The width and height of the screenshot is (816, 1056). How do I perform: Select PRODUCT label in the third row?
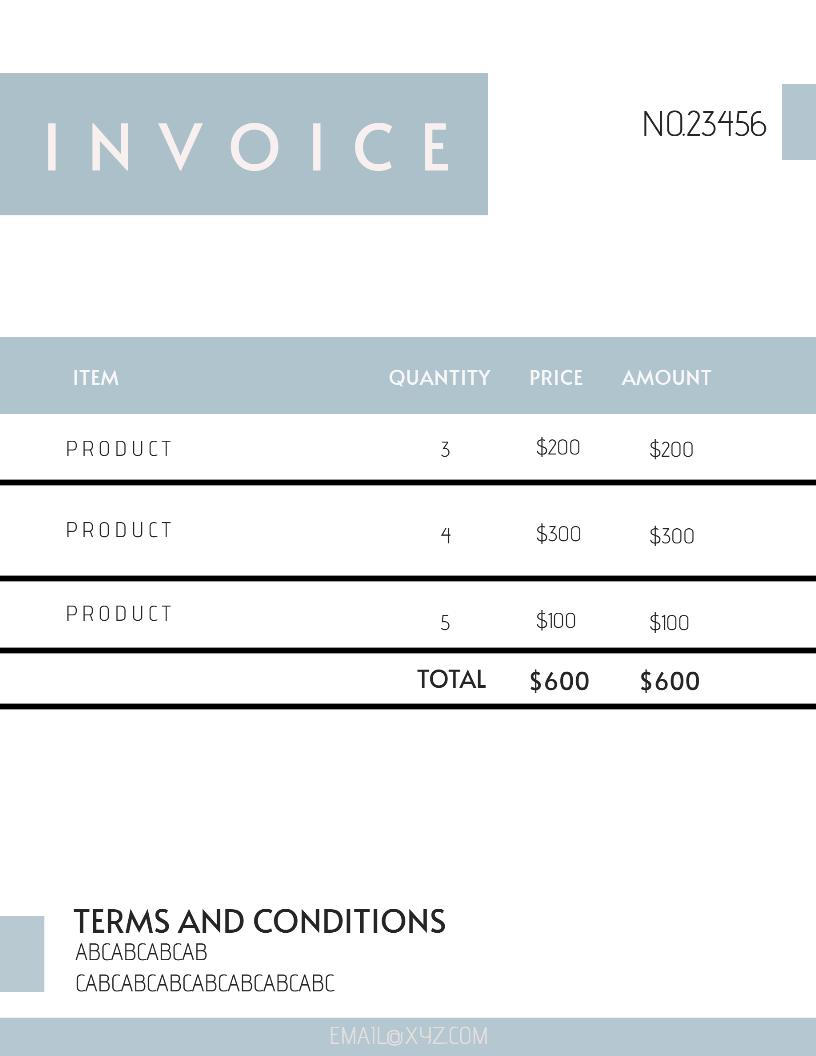tap(119, 614)
